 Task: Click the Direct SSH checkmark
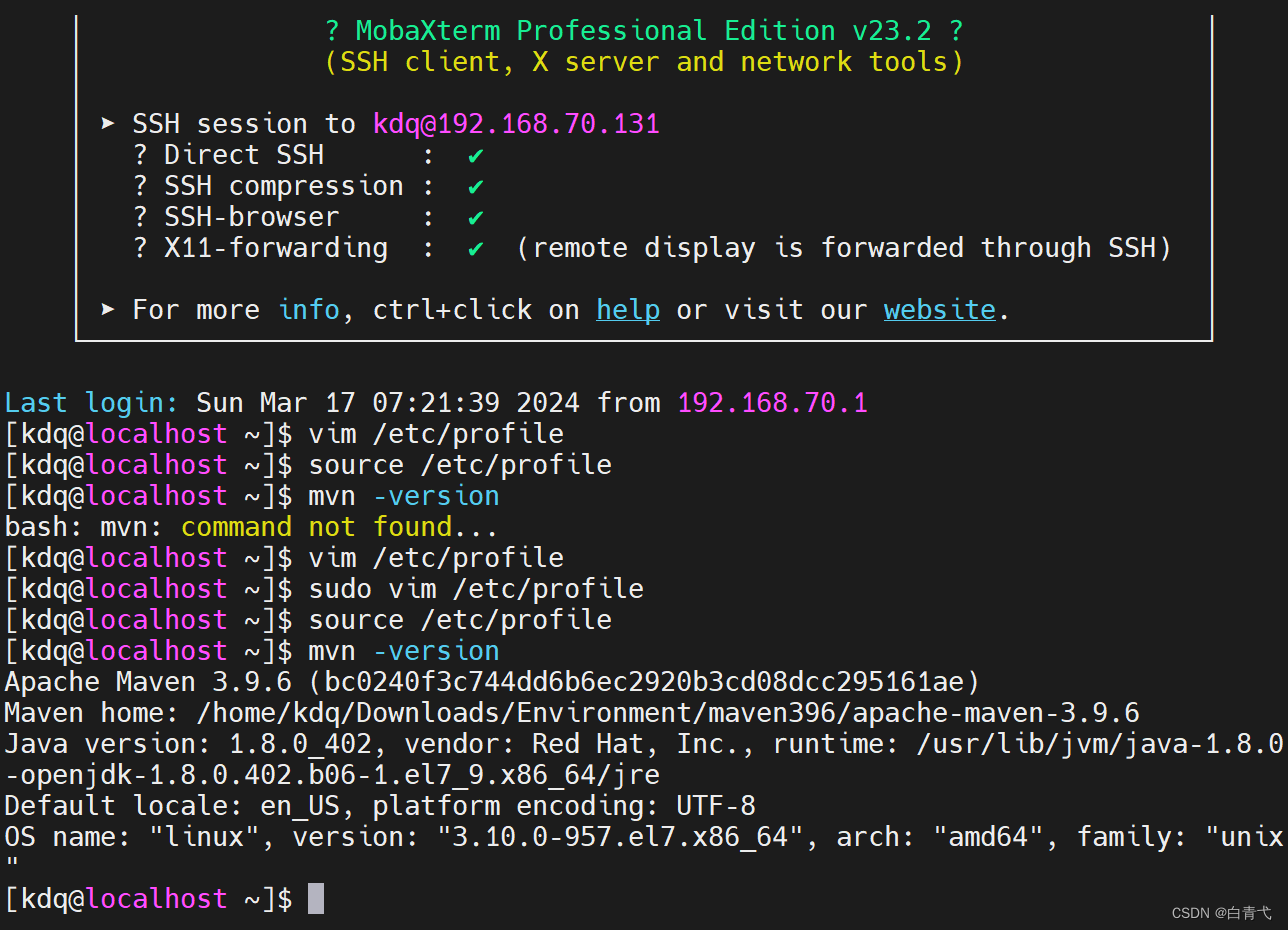pyautogui.click(x=476, y=155)
